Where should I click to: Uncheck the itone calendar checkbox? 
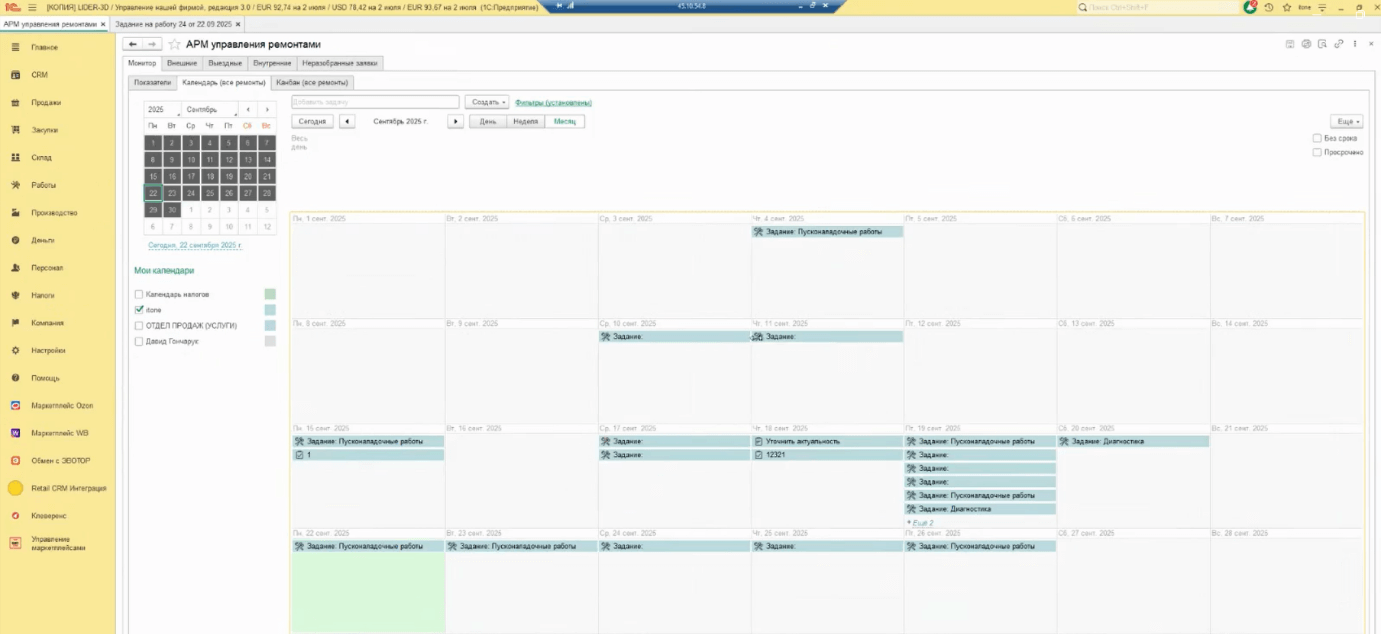point(139,310)
